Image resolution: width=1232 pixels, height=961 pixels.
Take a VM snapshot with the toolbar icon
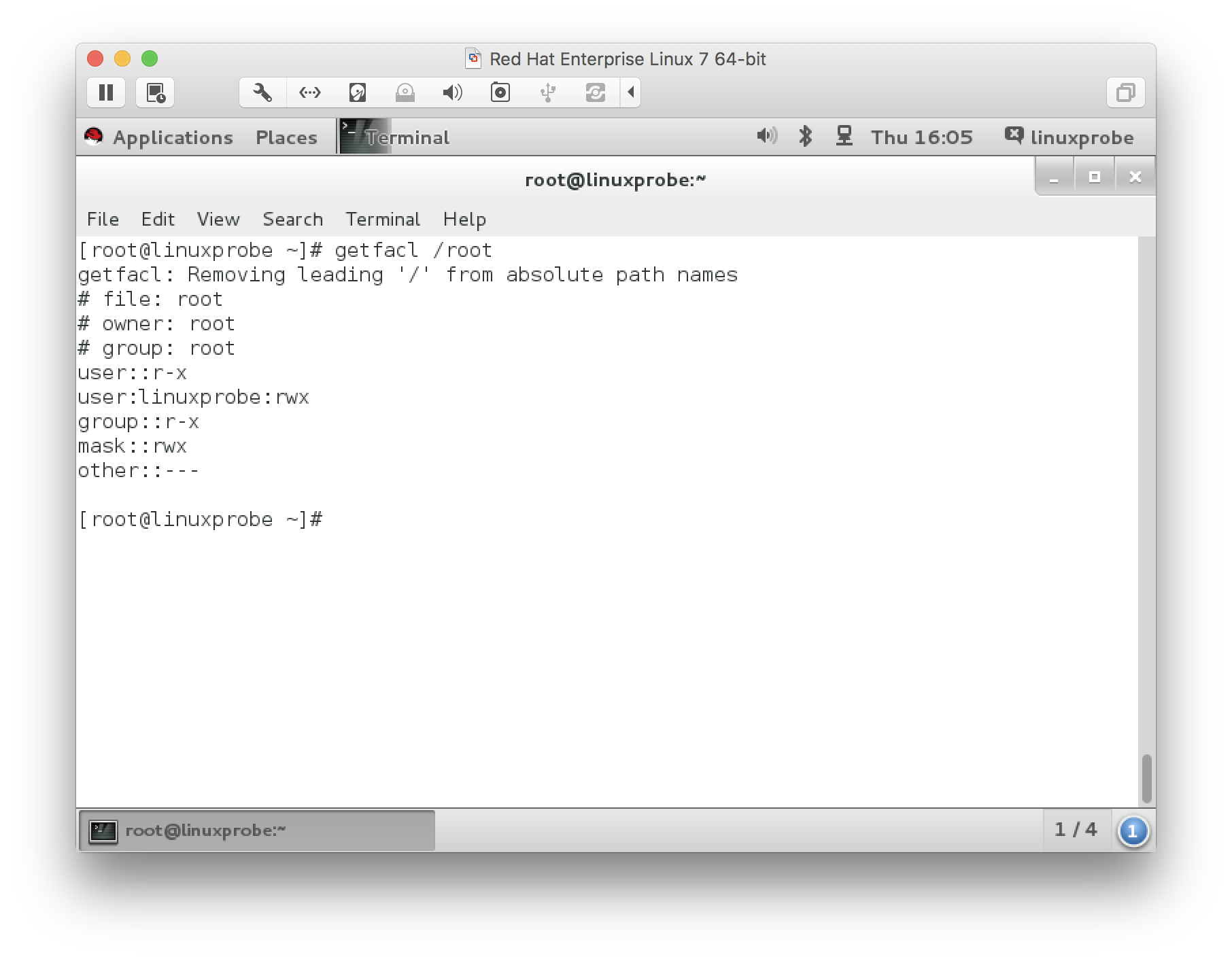156,92
